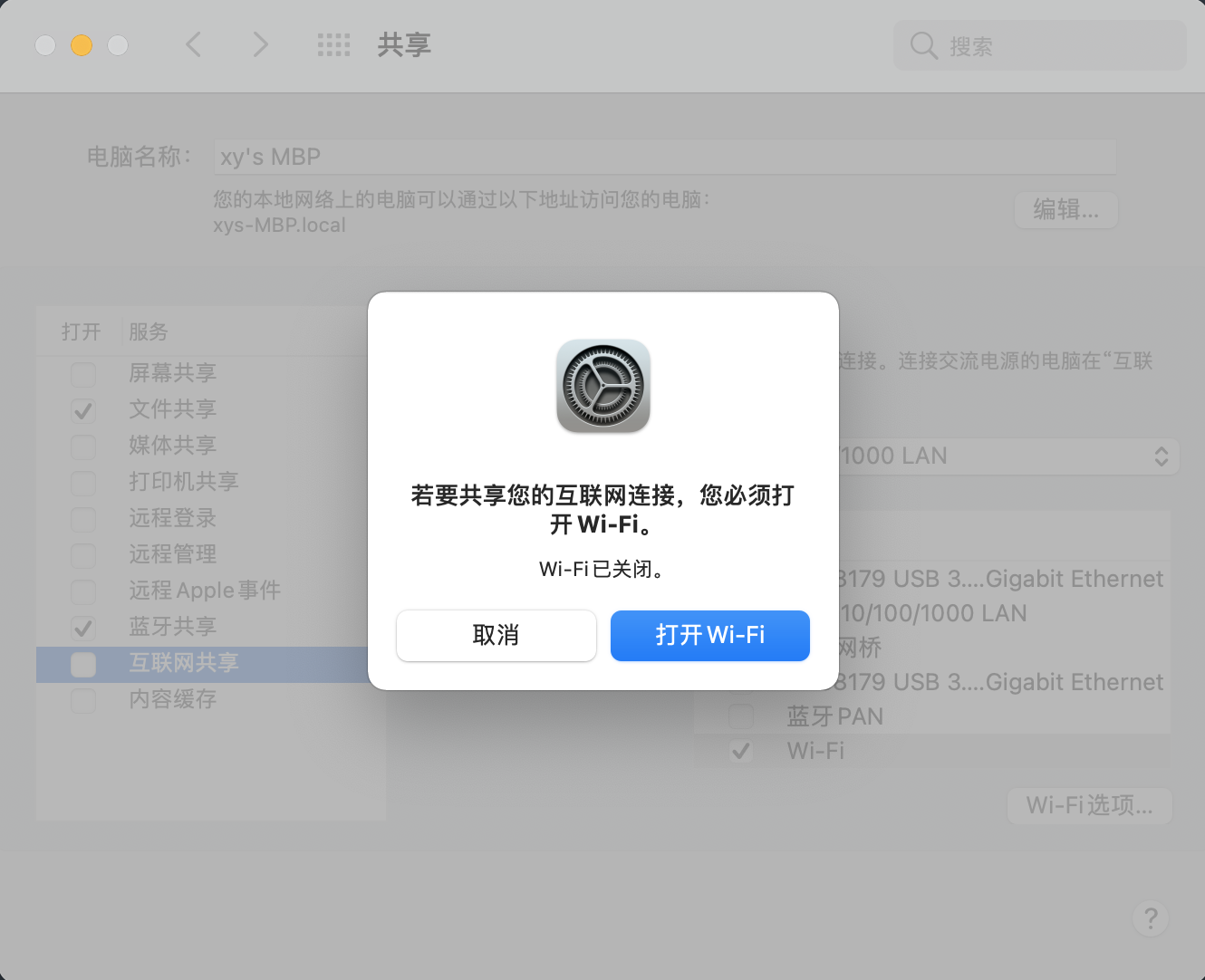
Task: Select 远程 Apple 事件 service row
Action: pyautogui.click(x=205, y=590)
